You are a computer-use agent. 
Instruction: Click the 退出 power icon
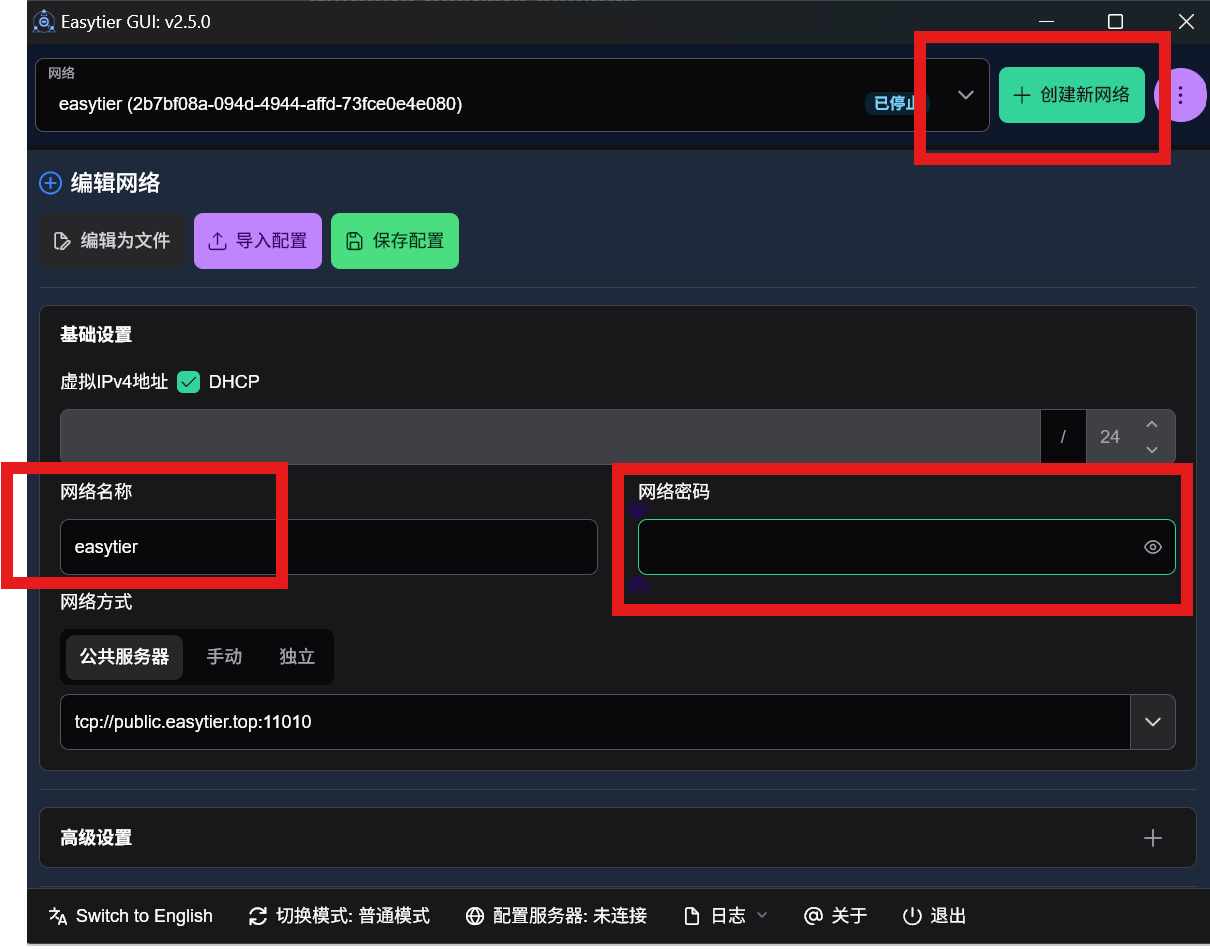tap(913, 916)
